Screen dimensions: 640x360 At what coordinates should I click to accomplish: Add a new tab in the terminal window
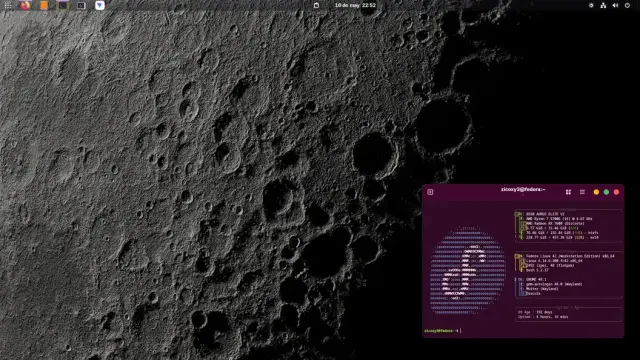430,192
